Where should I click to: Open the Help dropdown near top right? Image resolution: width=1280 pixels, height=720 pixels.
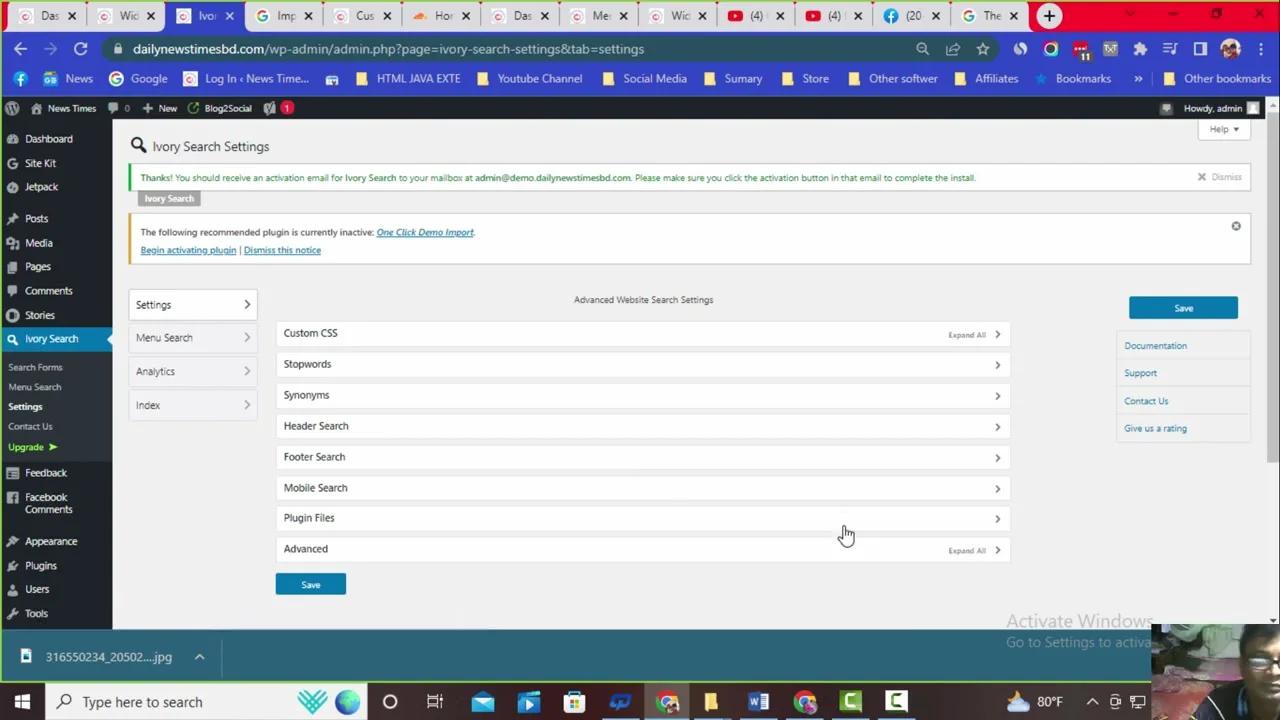coord(1222,129)
